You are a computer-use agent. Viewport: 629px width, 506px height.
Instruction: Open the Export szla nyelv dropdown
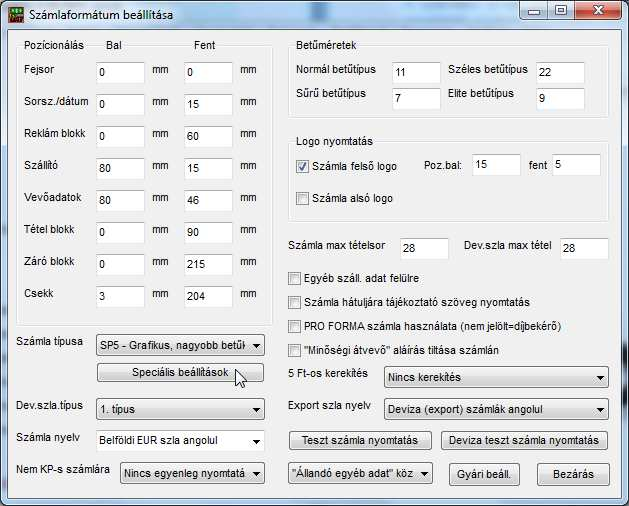coord(496,409)
